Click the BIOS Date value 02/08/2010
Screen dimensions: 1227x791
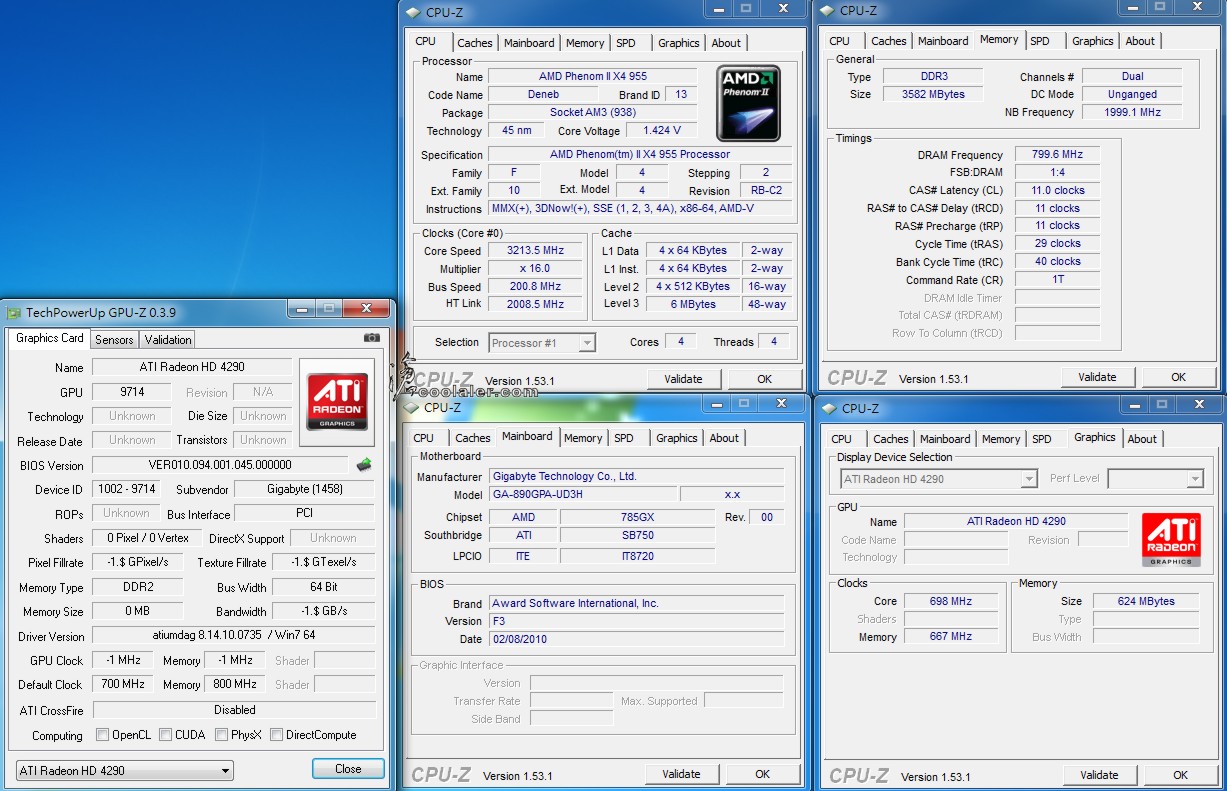(636, 639)
